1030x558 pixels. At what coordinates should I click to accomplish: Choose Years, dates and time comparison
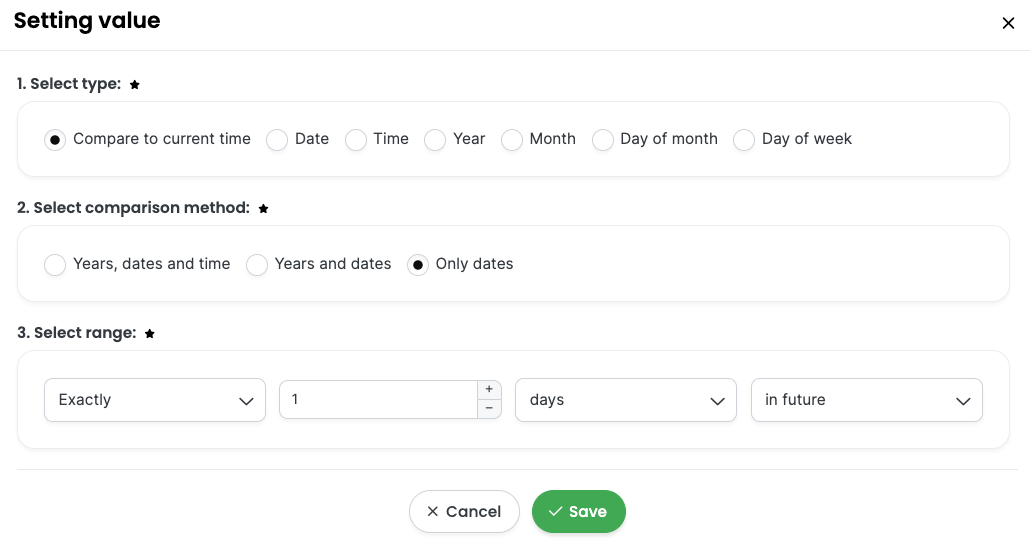click(55, 264)
